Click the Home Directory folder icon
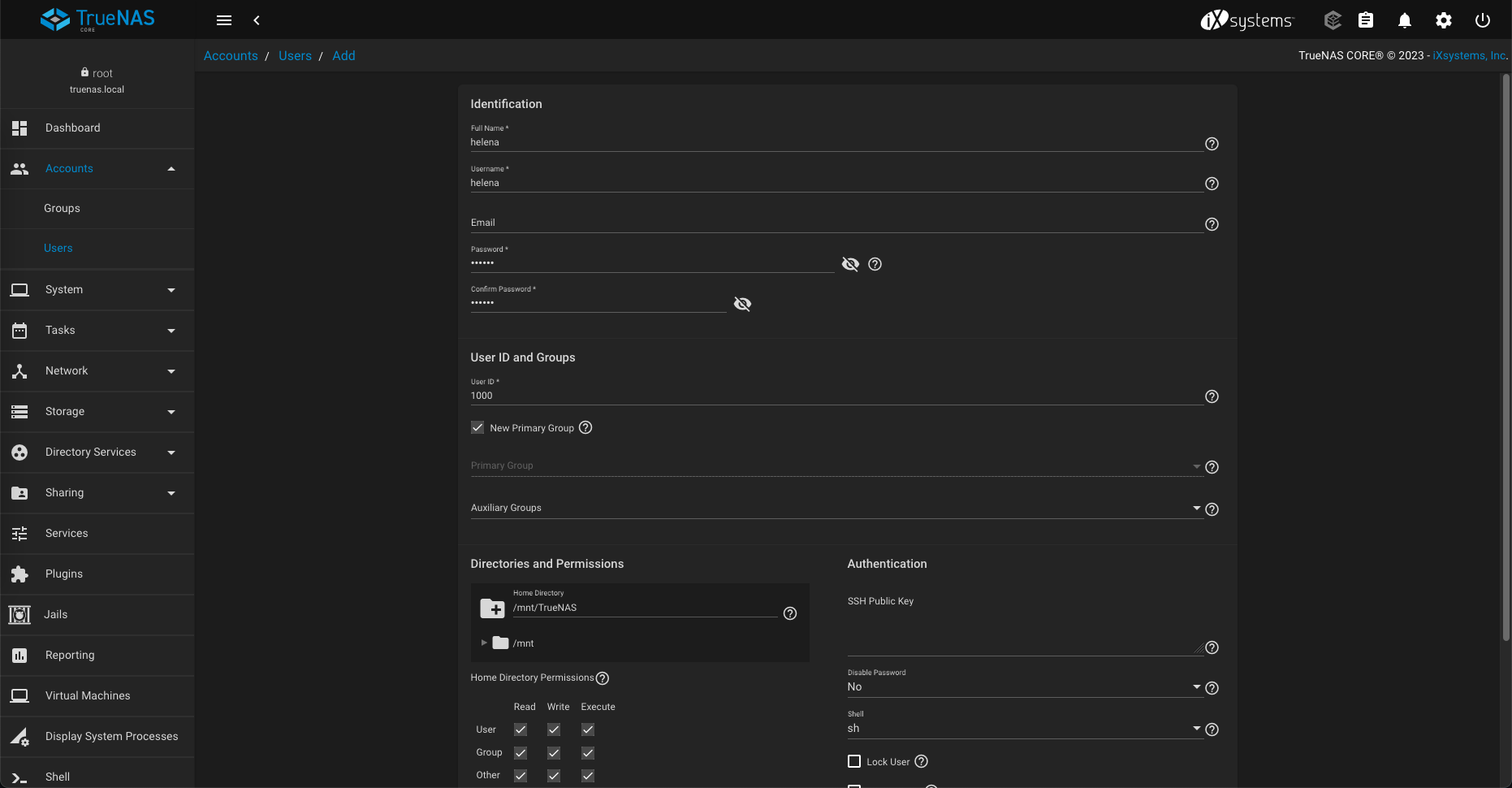The image size is (1512, 788). coord(492,608)
